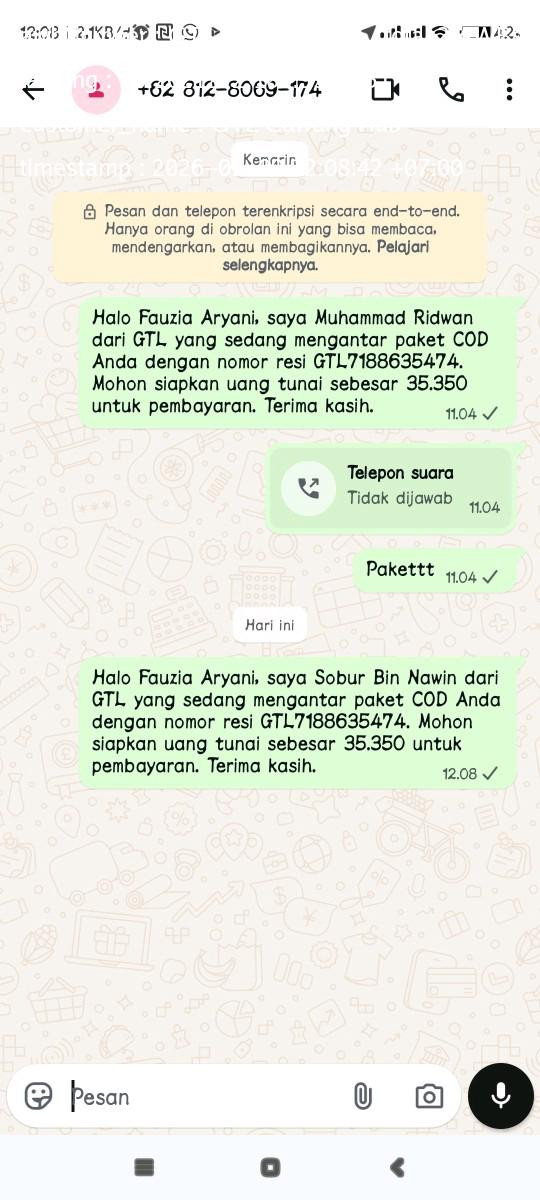Start a video call
This screenshot has width=540, height=1200.
385,90
